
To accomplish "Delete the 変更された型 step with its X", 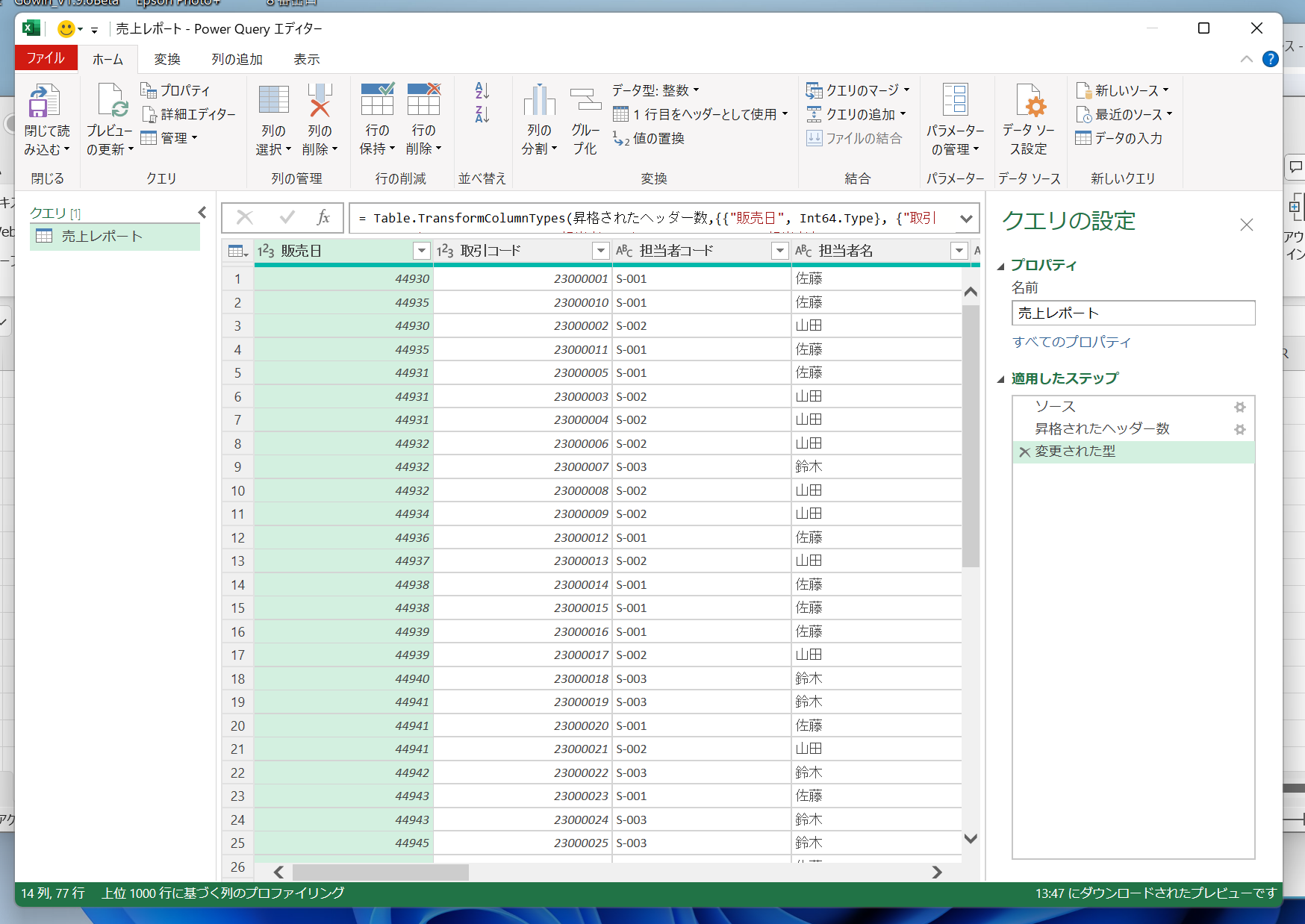I will click(x=1024, y=452).
